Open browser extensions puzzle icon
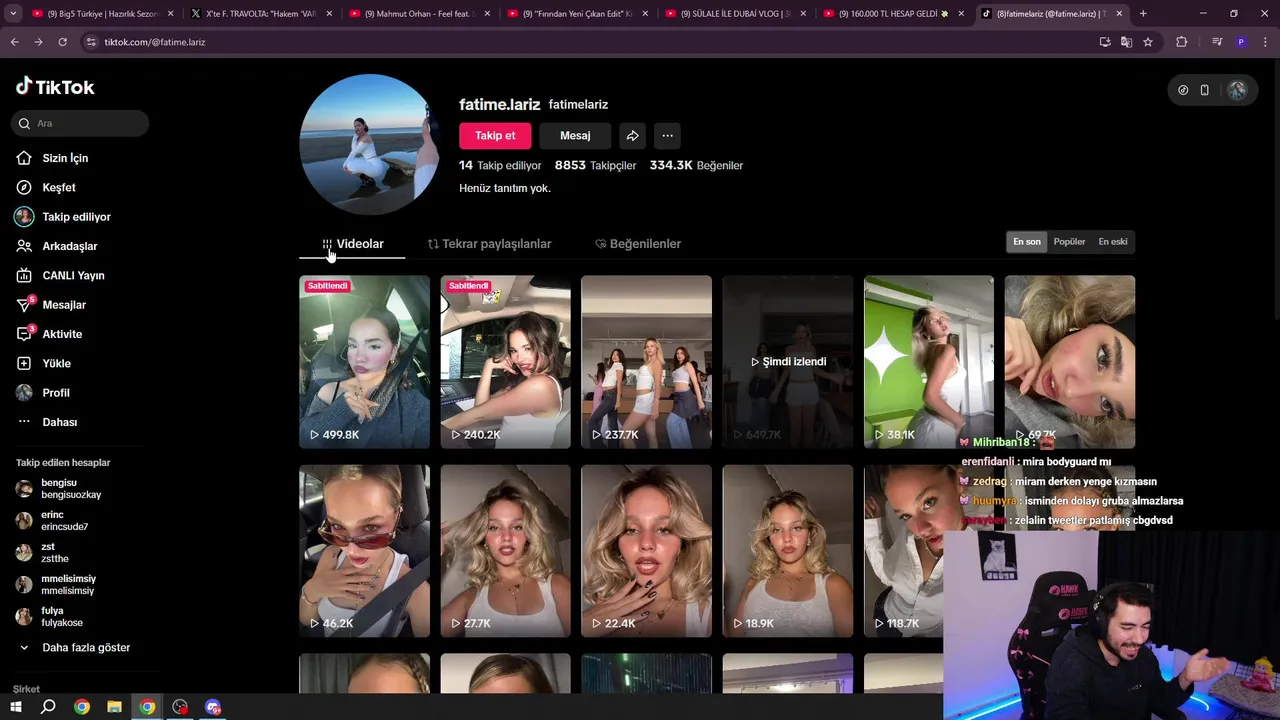This screenshot has width=1280, height=720. pyautogui.click(x=1181, y=42)
